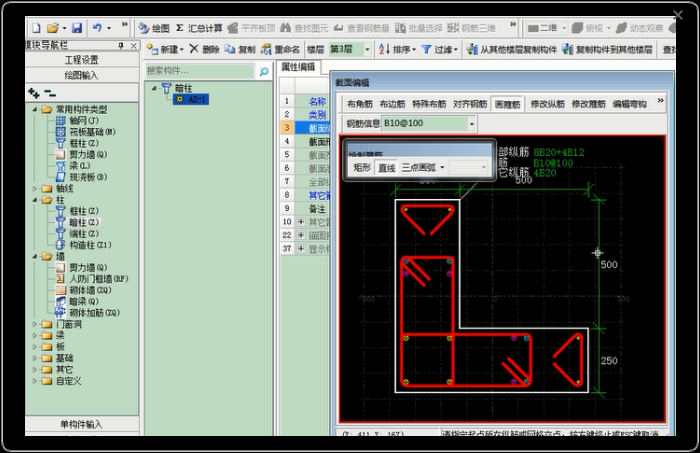Screen dimensions: 700x453
Task: Click 复制 copy button
Action: coord(240,49)
